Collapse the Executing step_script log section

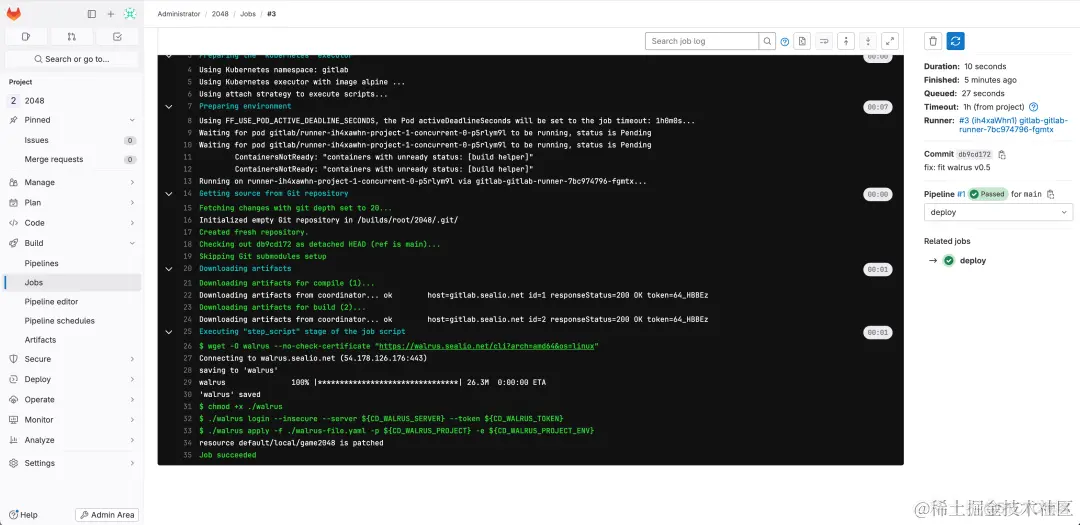tap(169, 332)
